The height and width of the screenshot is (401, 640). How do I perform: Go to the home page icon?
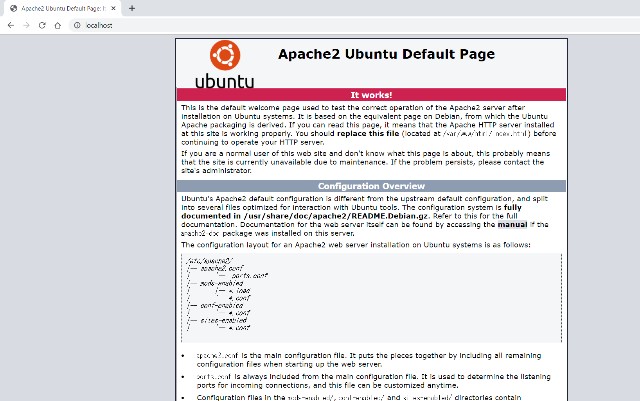(x=58, y=25)
